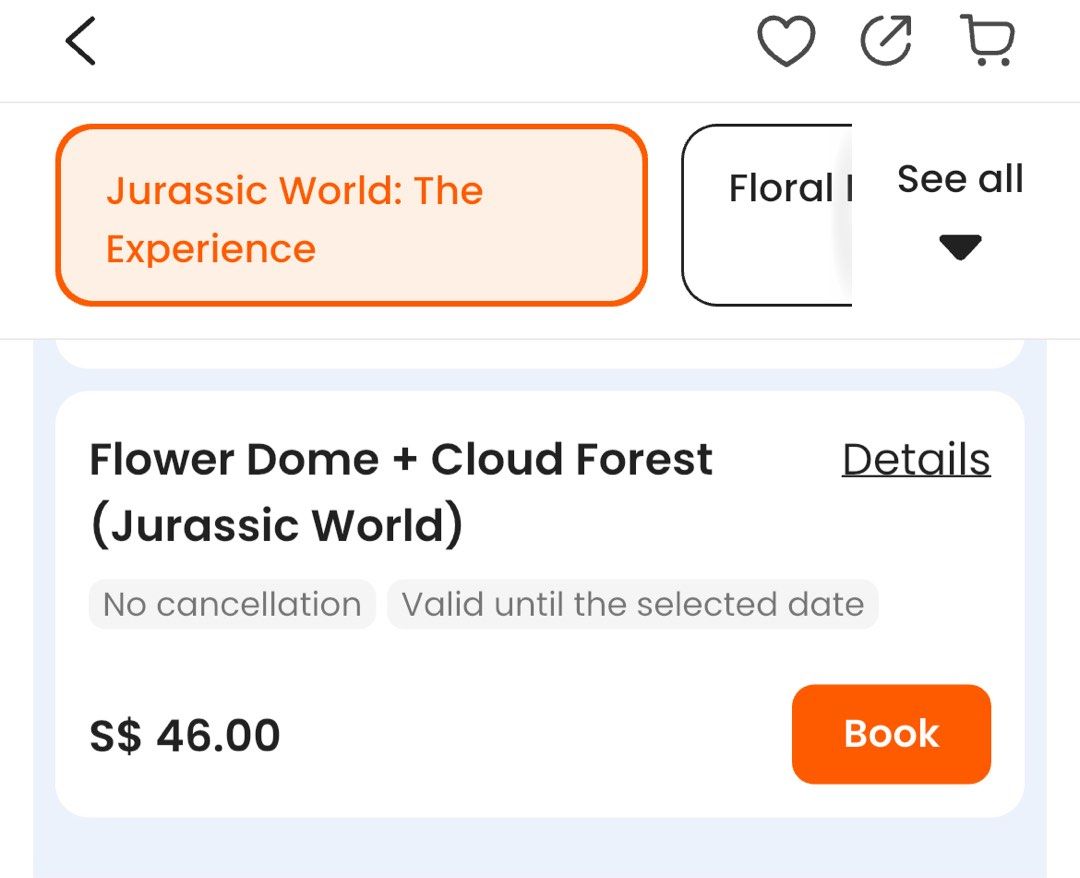Add this activity to wishlist via heart icon
Screen dimensions: 1080x878
tap(787, 41)
